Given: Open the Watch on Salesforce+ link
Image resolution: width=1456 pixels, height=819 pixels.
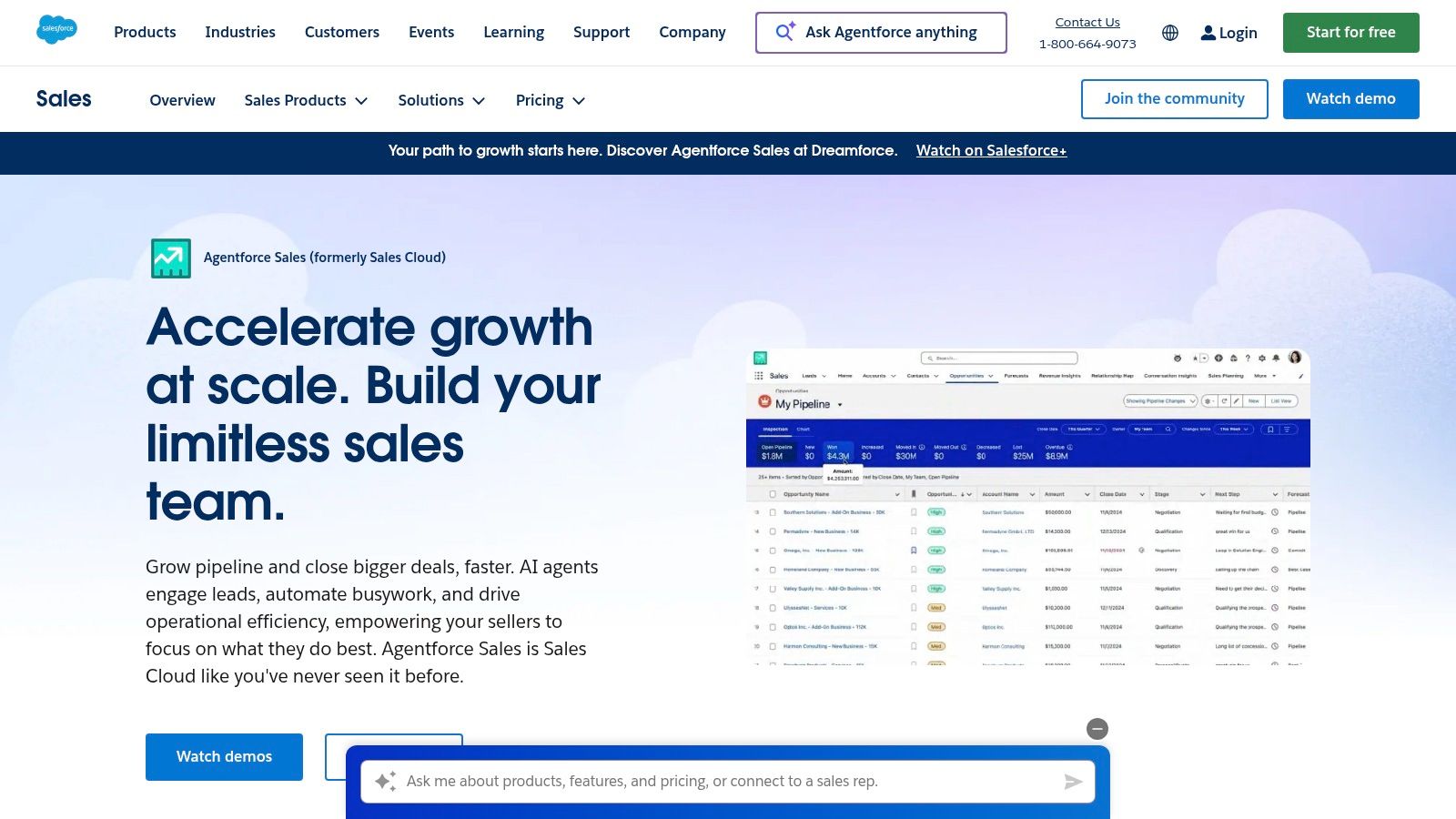Looking at the screenshot, I should (991, 150).
